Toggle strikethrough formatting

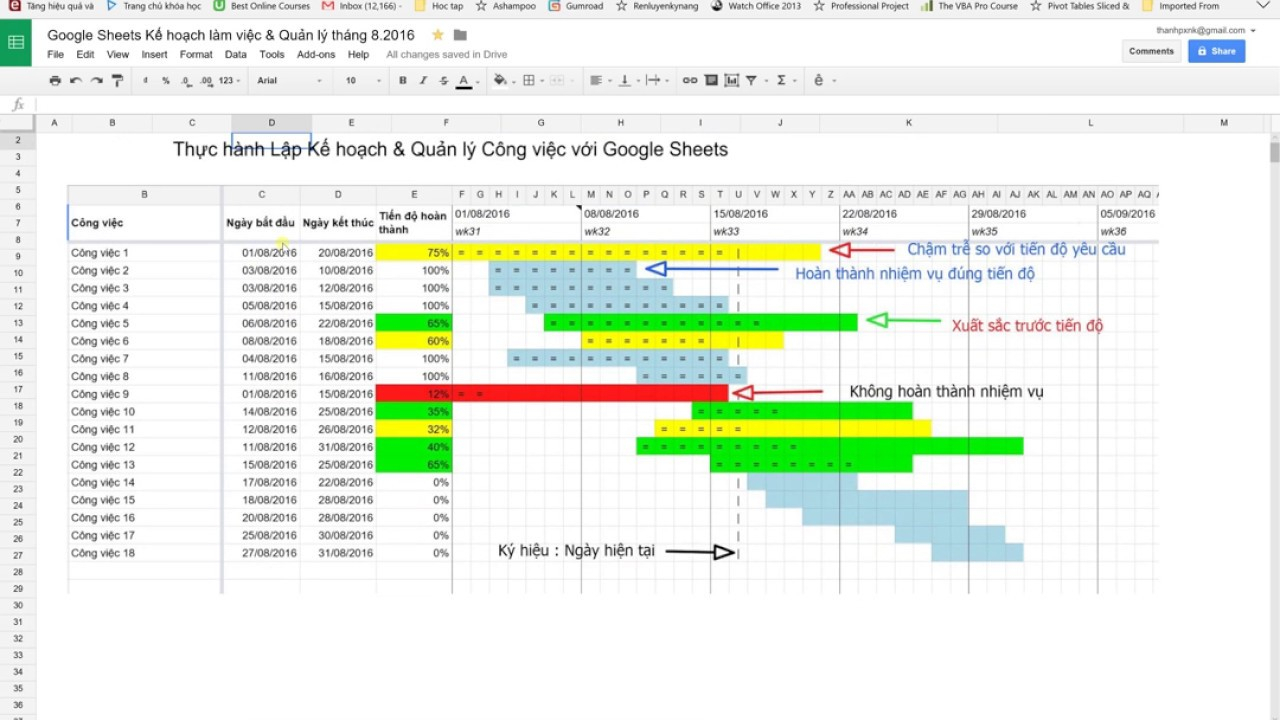[443, 80]
